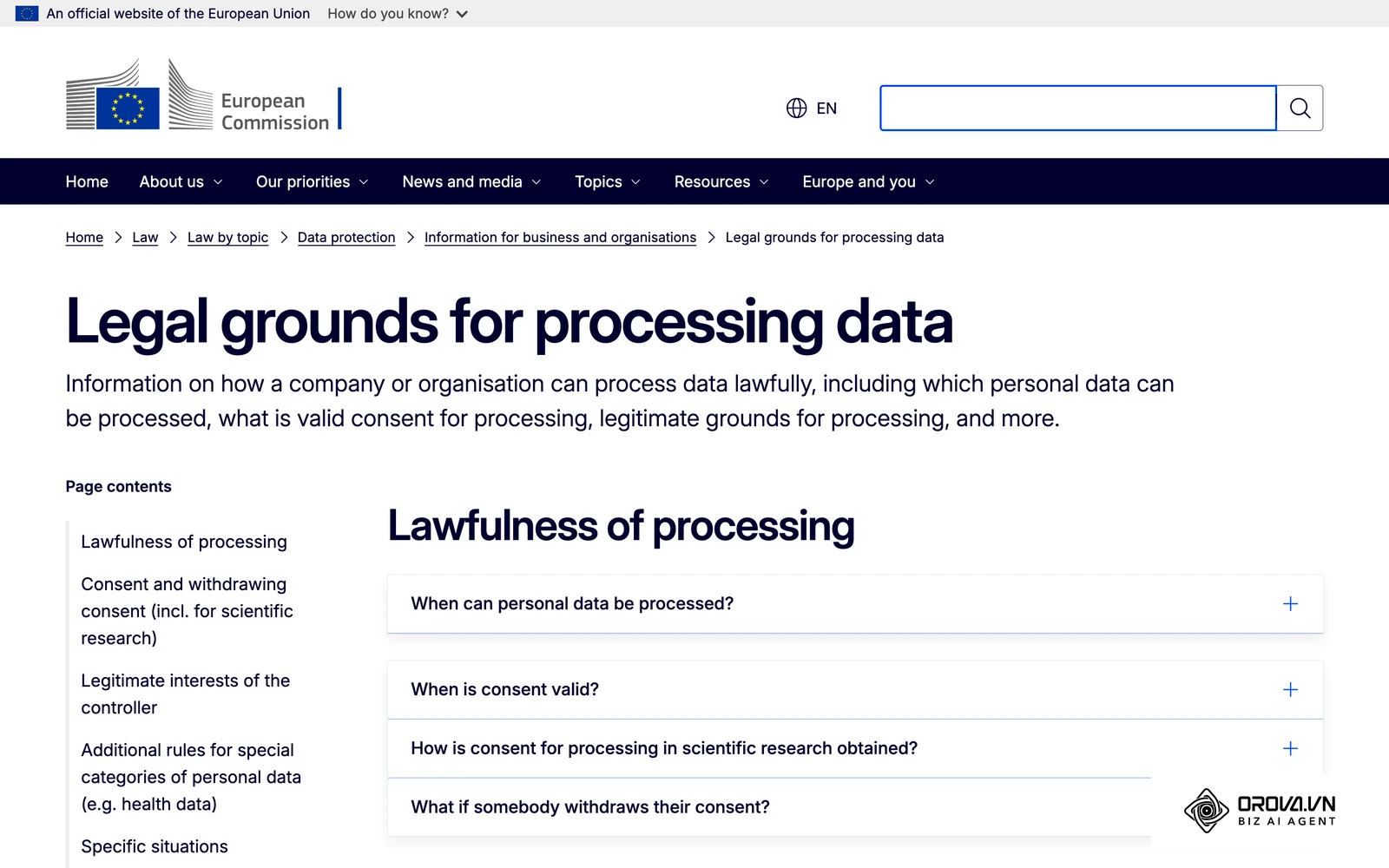Viewport: 1389px width, 868px height.
Task: Jump to 'Legitimate interests of the controller'
Action: click(x=186, y=694)
